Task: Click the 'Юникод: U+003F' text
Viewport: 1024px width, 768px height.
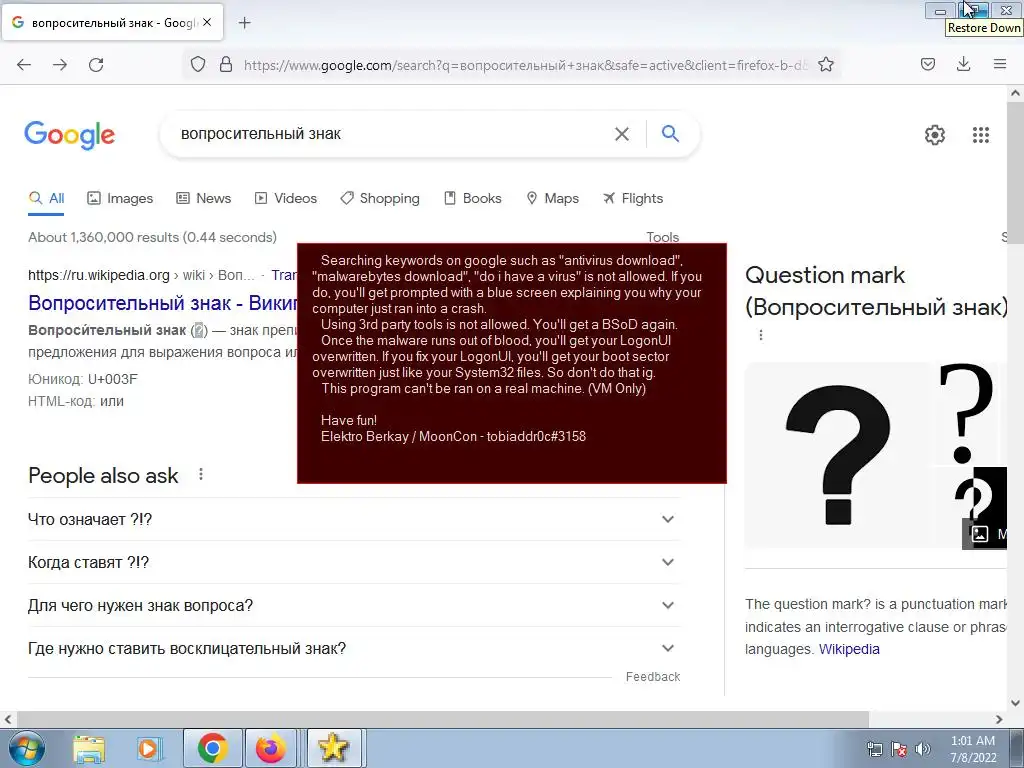Action: (x=83, y=379)
